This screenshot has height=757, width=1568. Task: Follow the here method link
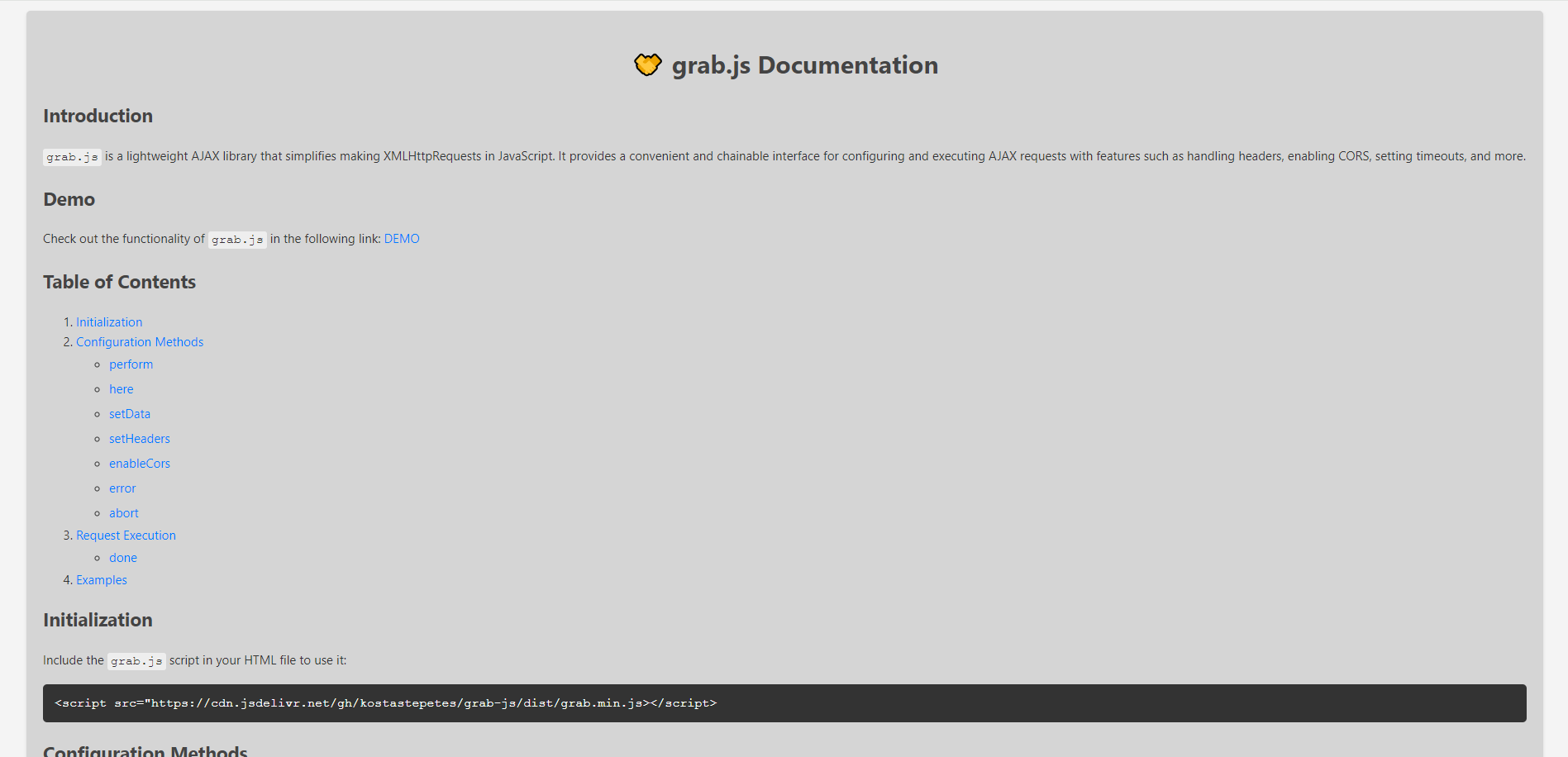click(121, 389)
